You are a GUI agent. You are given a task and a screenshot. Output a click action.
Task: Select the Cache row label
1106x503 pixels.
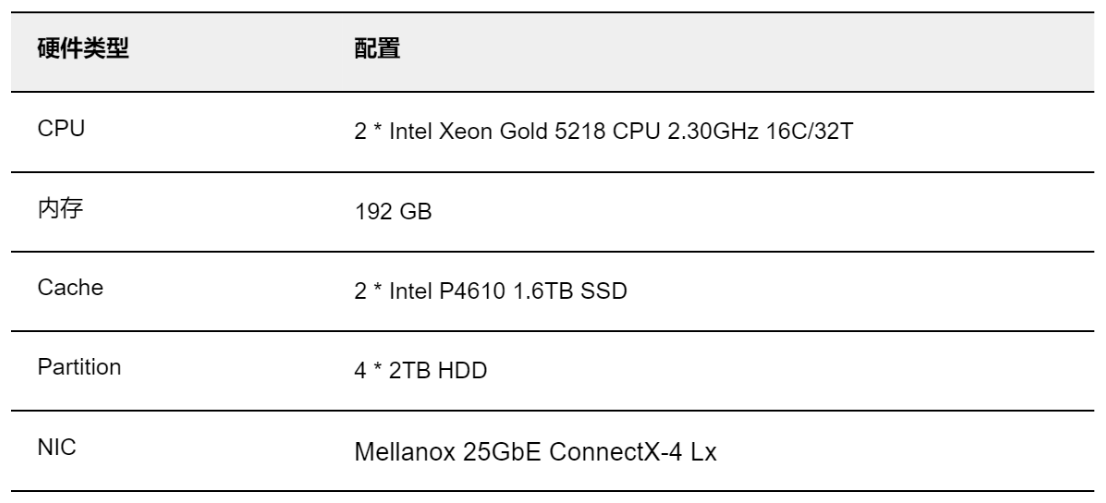pyautogui.click(x=71, y=288)
